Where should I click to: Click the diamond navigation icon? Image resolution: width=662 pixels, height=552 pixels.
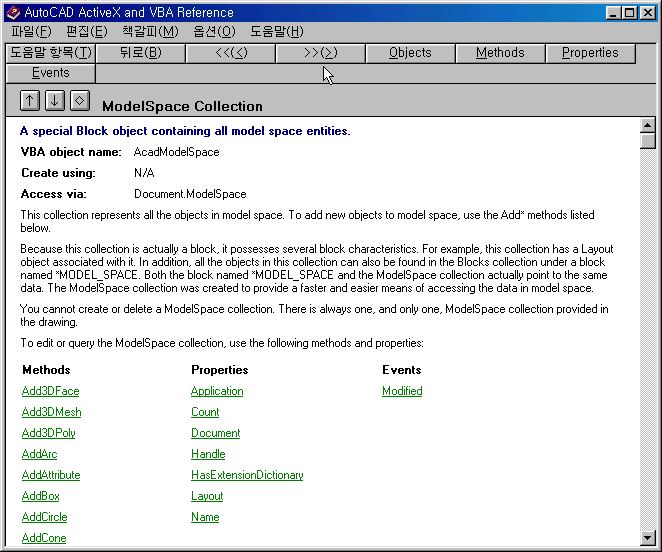click(80, 101)
